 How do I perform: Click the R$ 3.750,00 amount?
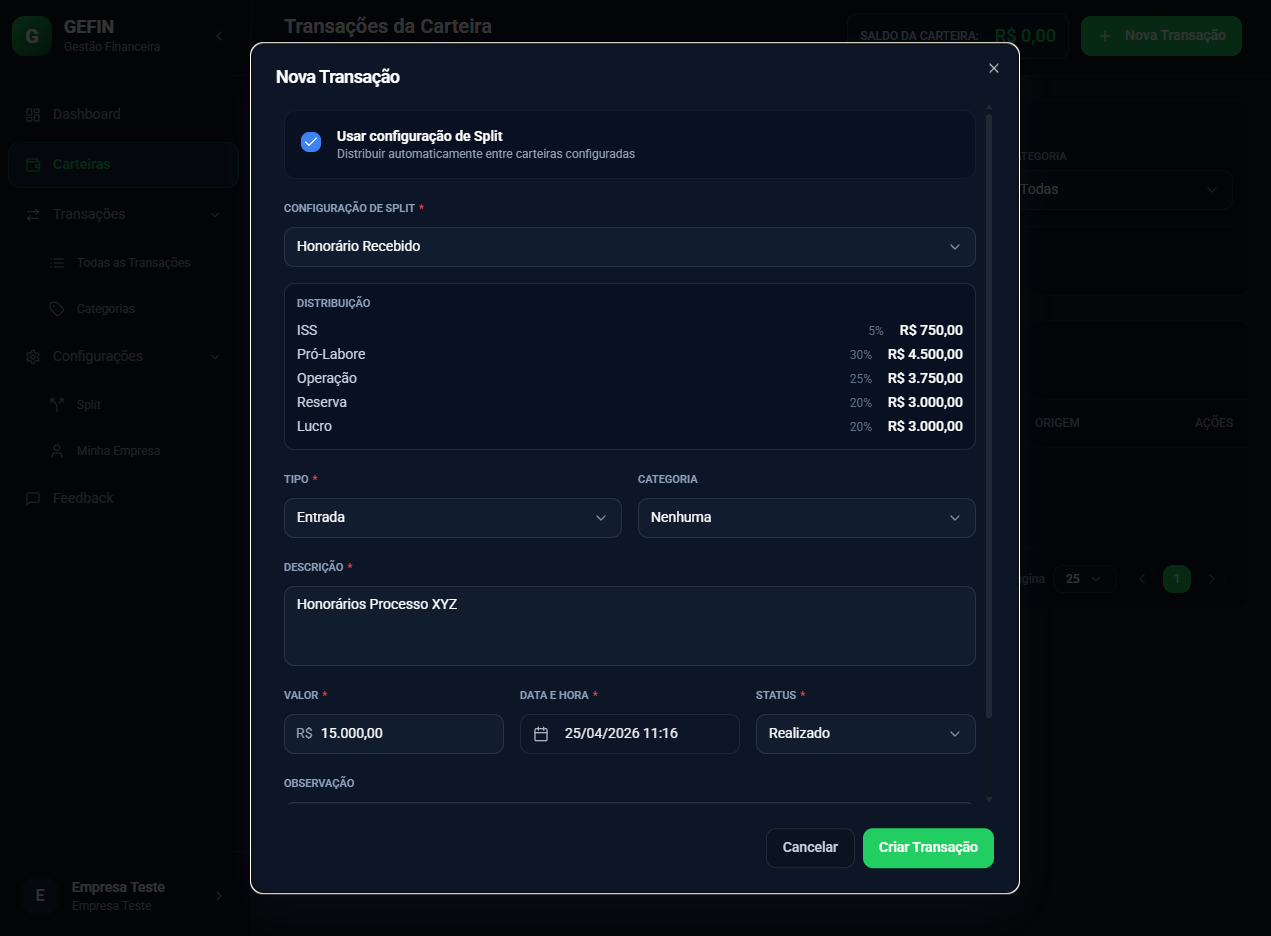pyautogui.click(x=925, y=378)
